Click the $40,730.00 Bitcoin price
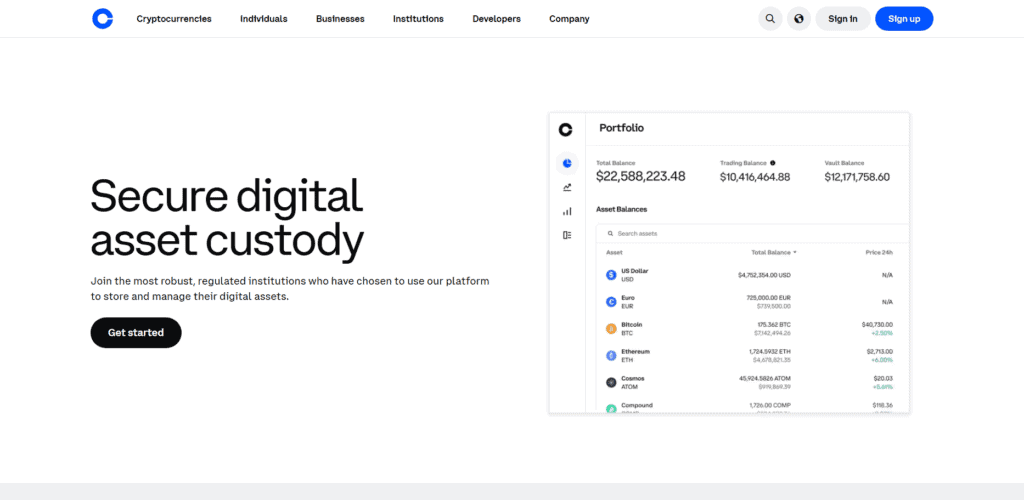This screenshot has height=500, width=1024. coord(877,324)
